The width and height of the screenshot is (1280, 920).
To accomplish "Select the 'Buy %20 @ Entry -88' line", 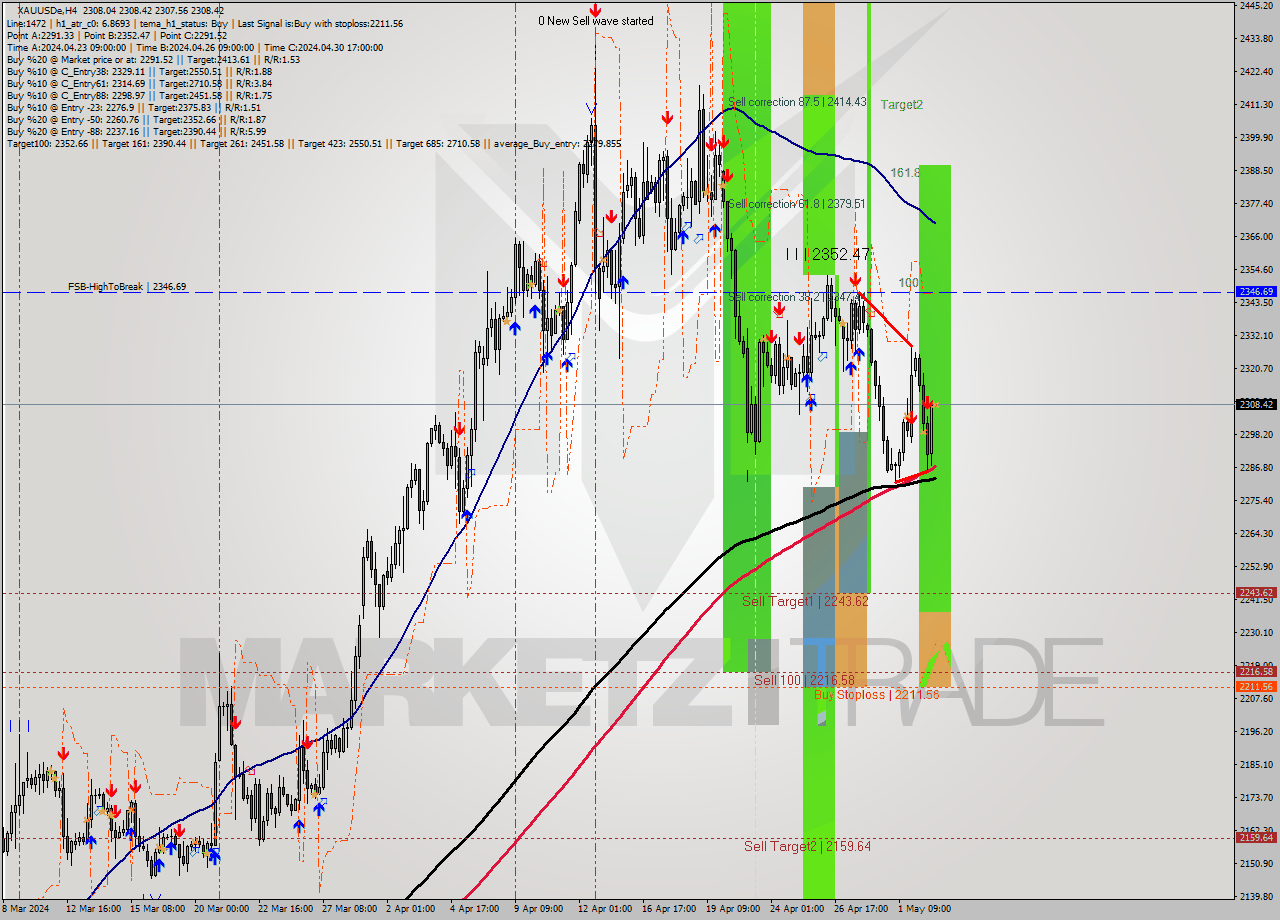I will (x=136, y=131).
